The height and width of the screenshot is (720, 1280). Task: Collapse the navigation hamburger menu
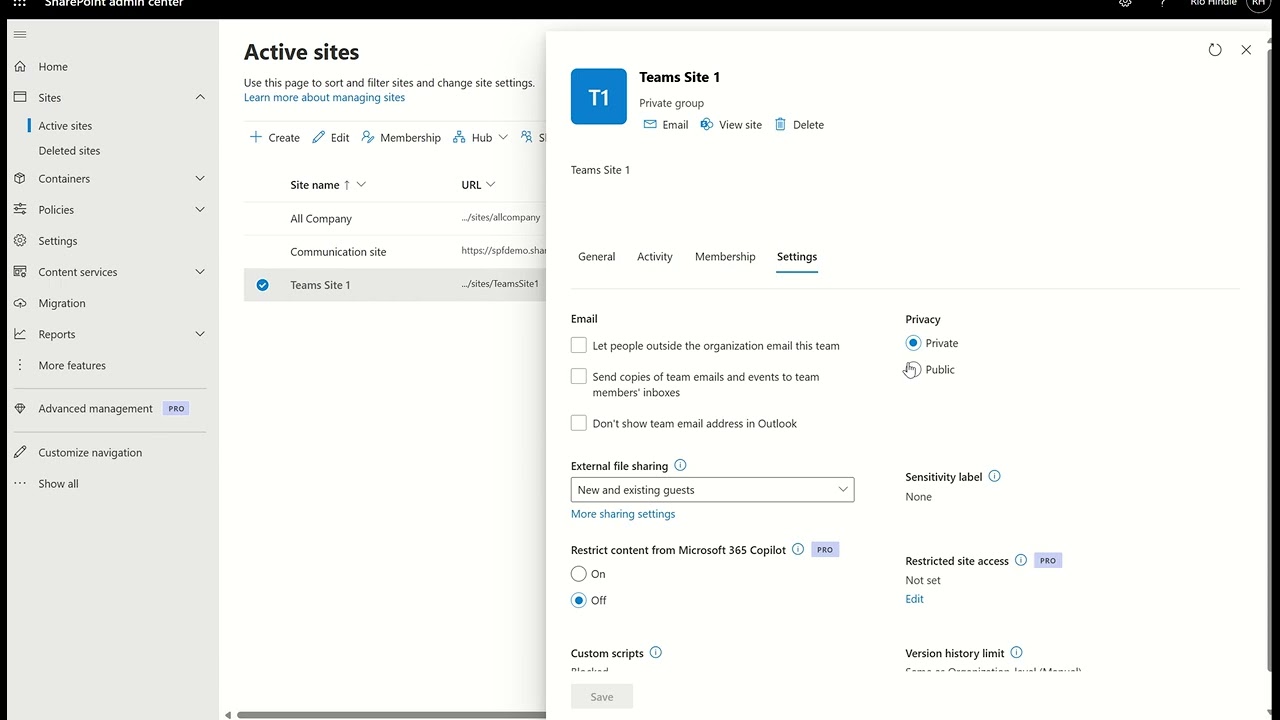[20, 34]
